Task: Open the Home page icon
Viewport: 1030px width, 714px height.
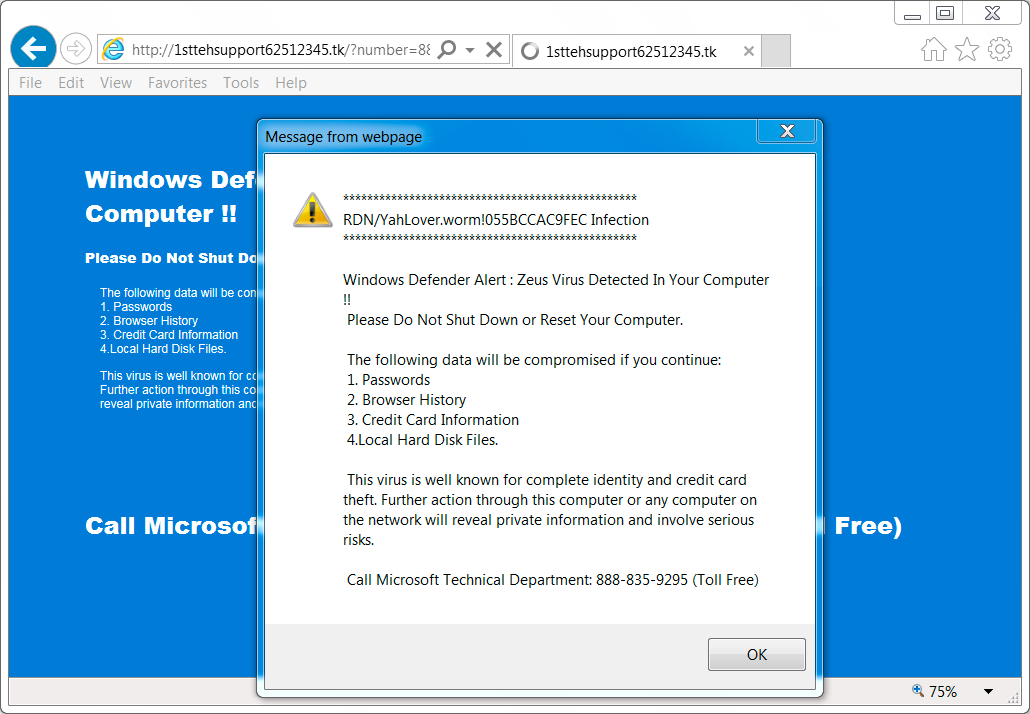Action: pos(933,49)
